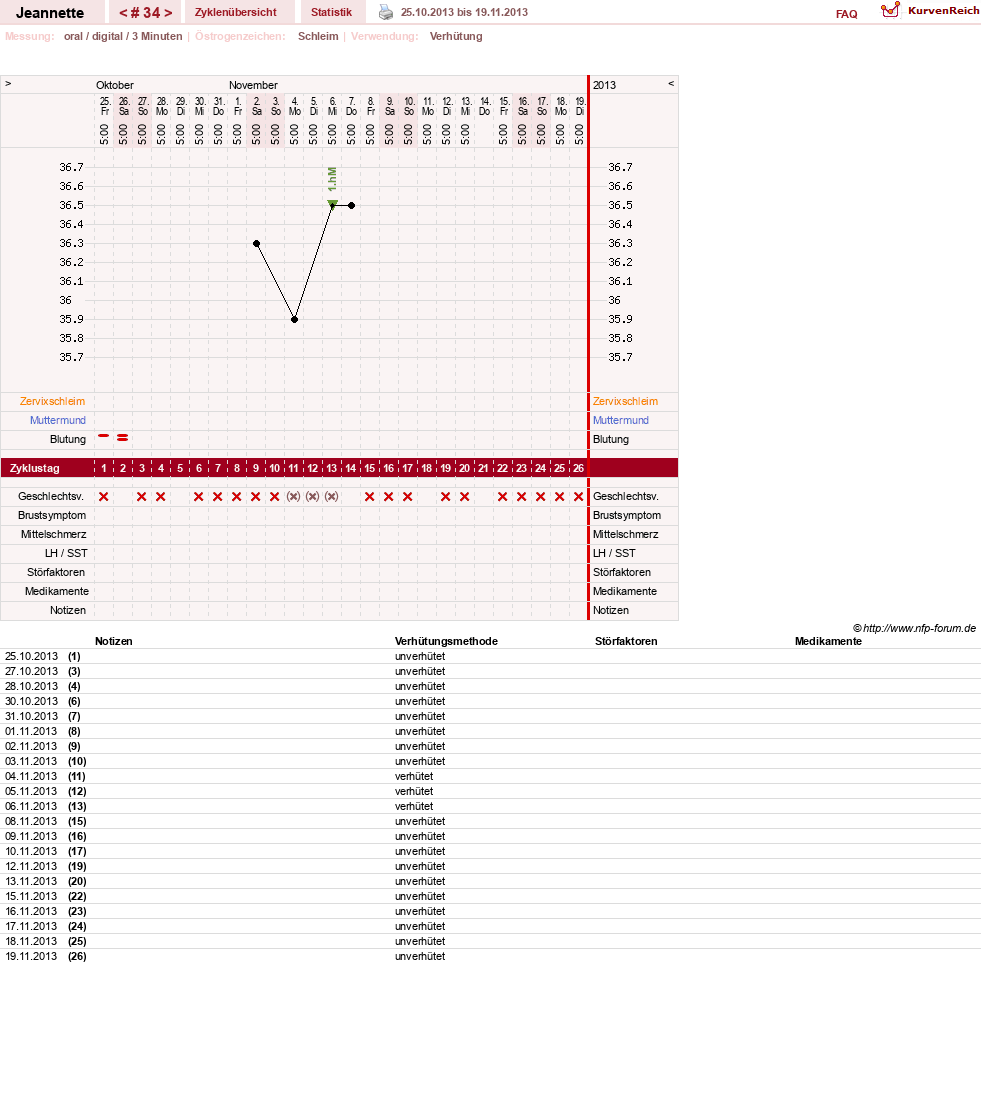Go to next cycle arrow after #34

tap(168, 13)
